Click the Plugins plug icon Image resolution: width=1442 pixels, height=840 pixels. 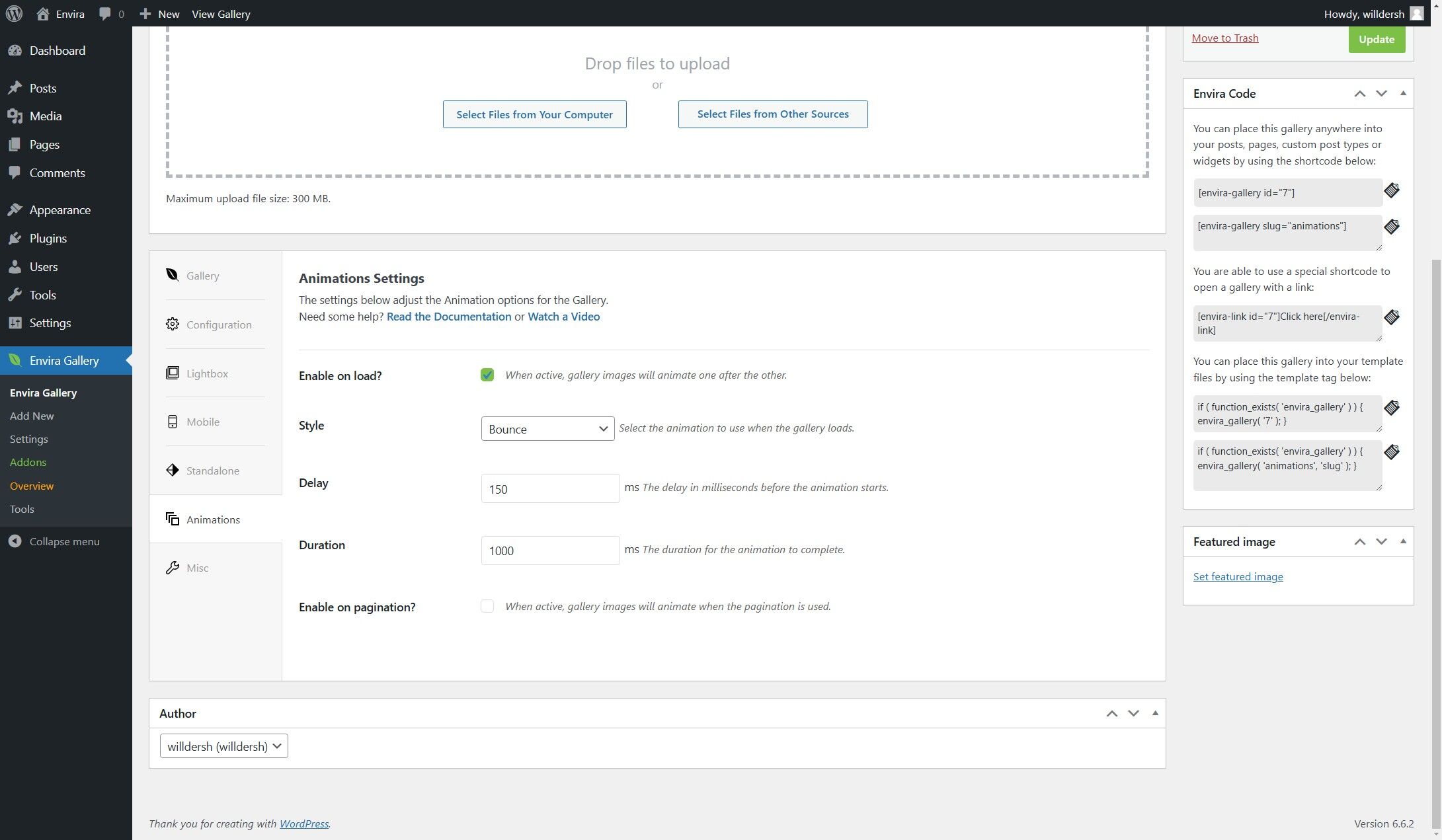[15, 238]
